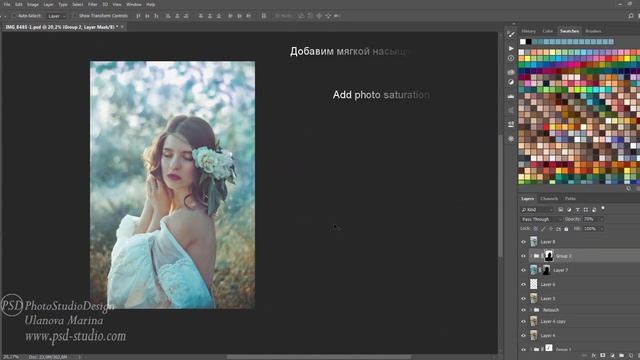Filter layers by pixel layer icon
The width and height of the screenshot is (640, 360).
[x=561, y=209]
